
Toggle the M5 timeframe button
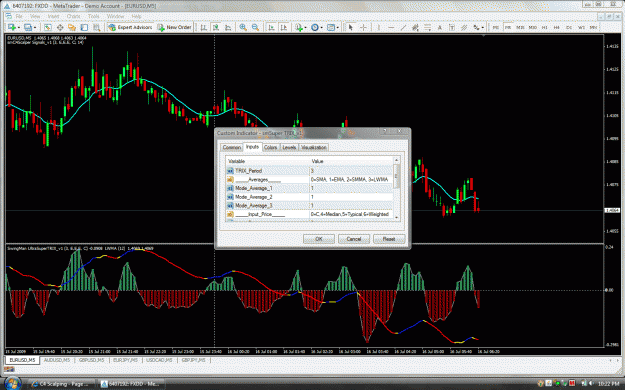click(508, 27)
